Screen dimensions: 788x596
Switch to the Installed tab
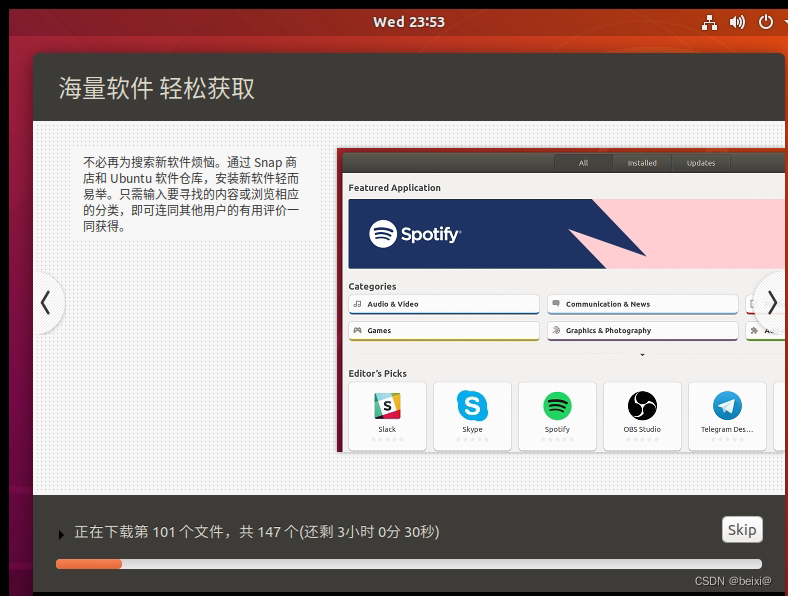[642, 163]
